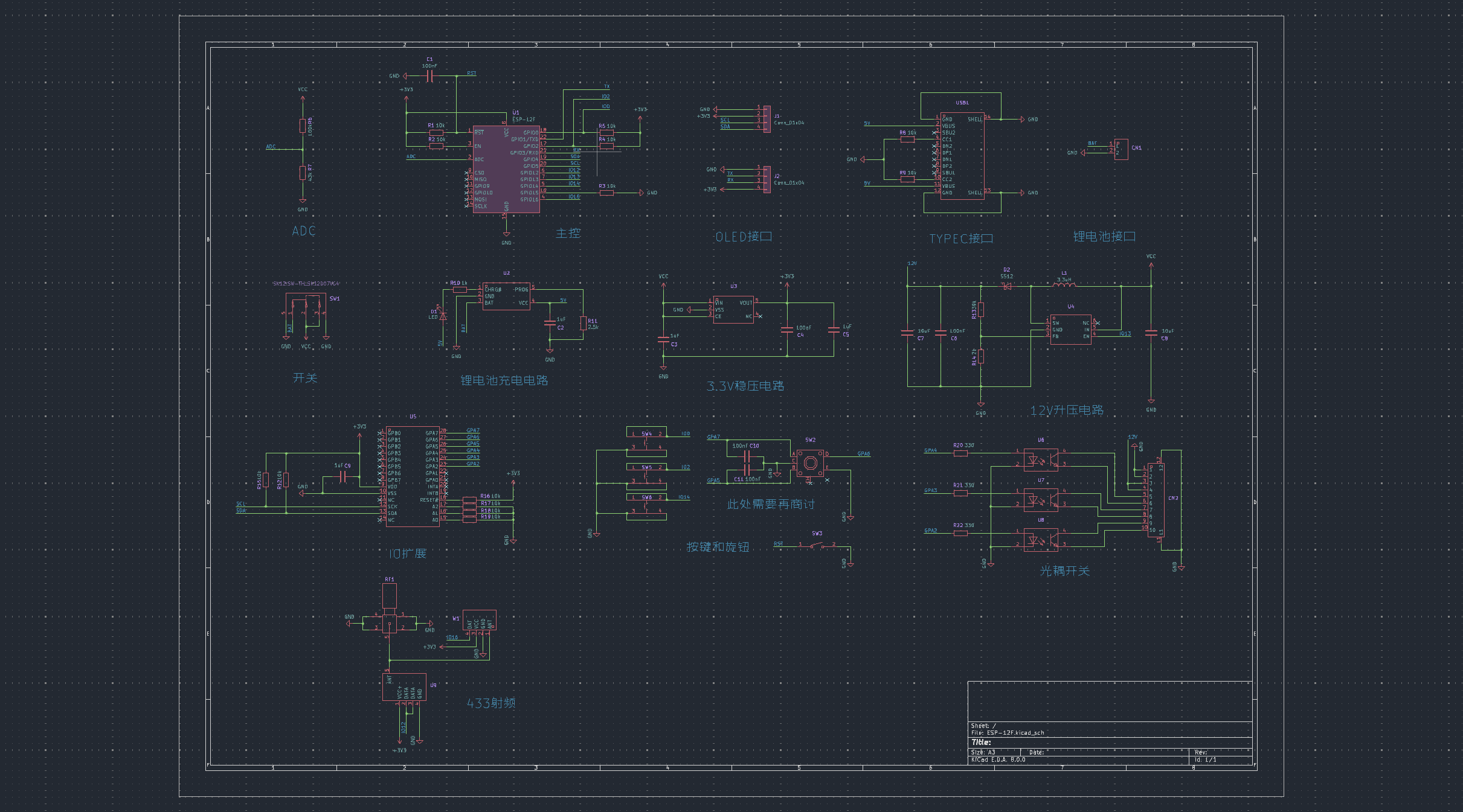Select the W1 RF module symbol
The width and height of the screenshot is (1463, 812).
480,620
